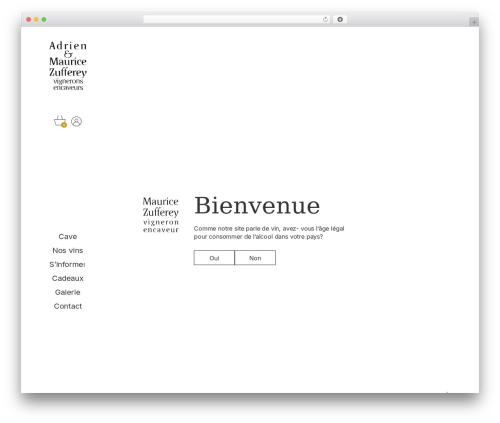Go to Nos vins menu item
The height and width of the screenshot is (423, 500).
pyautogui.click(x=68, y=251)
